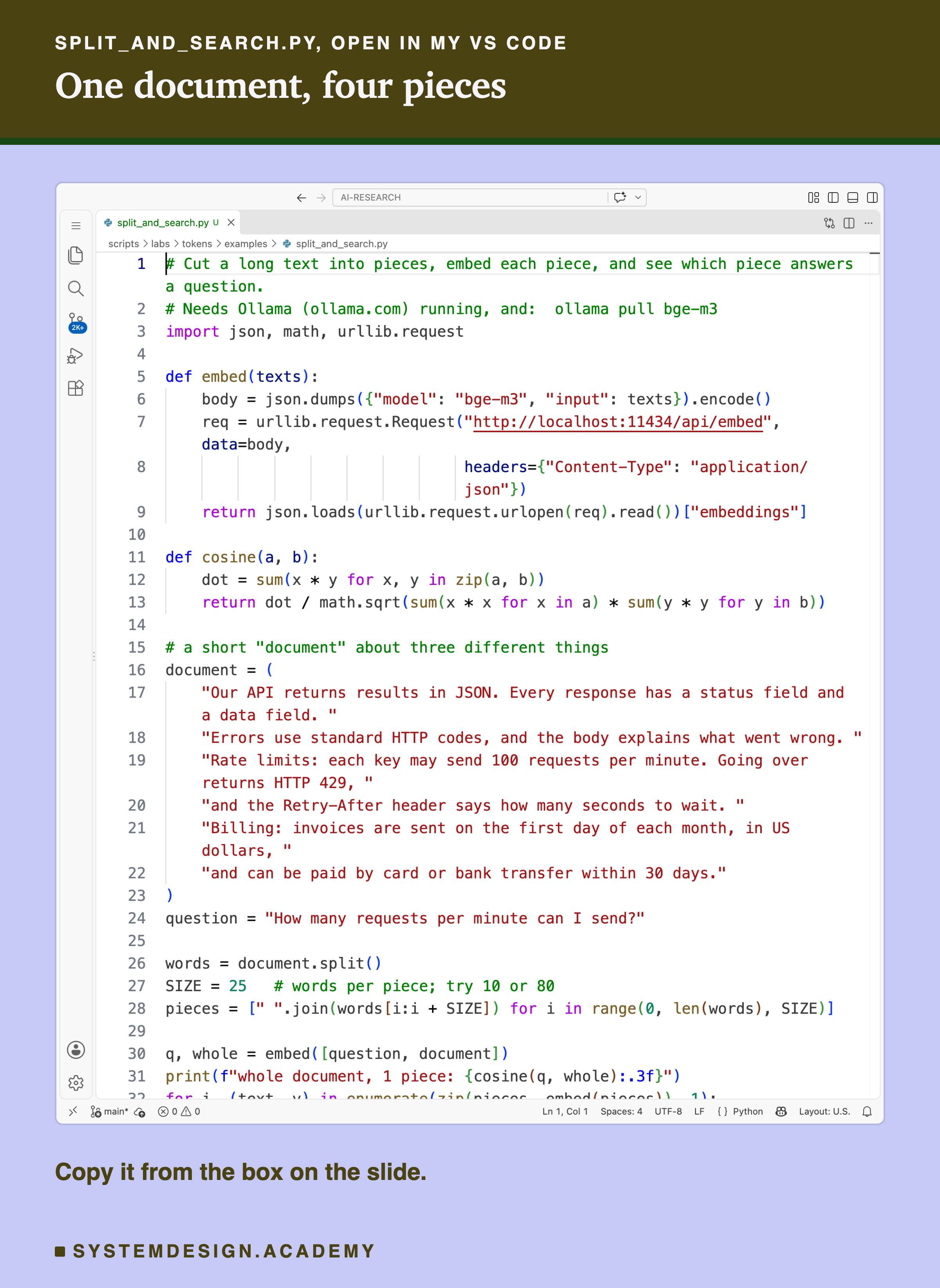Click the word "embed" in def embed(texts)
The width and height of the screenshot is (940, 1288).
click(x=224, y=377)
